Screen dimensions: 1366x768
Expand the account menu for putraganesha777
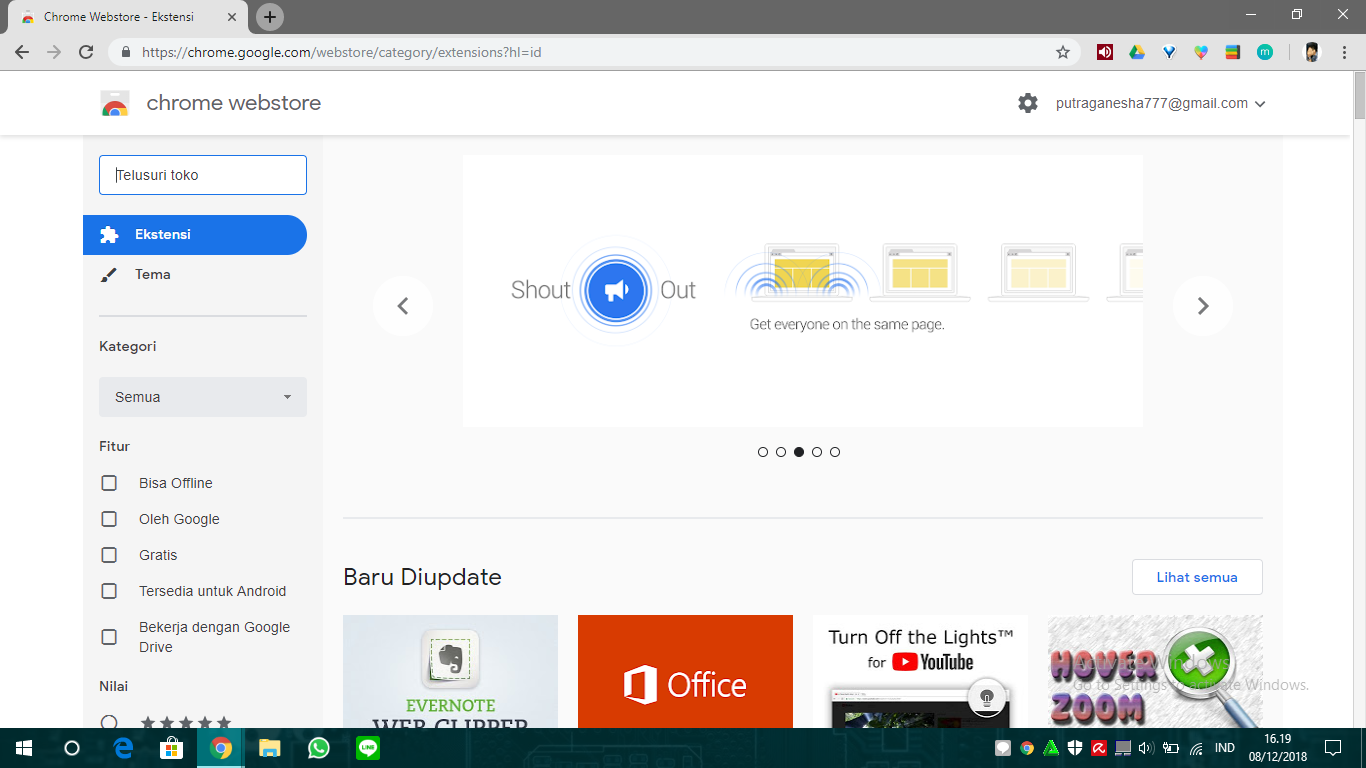[1260, 103]
